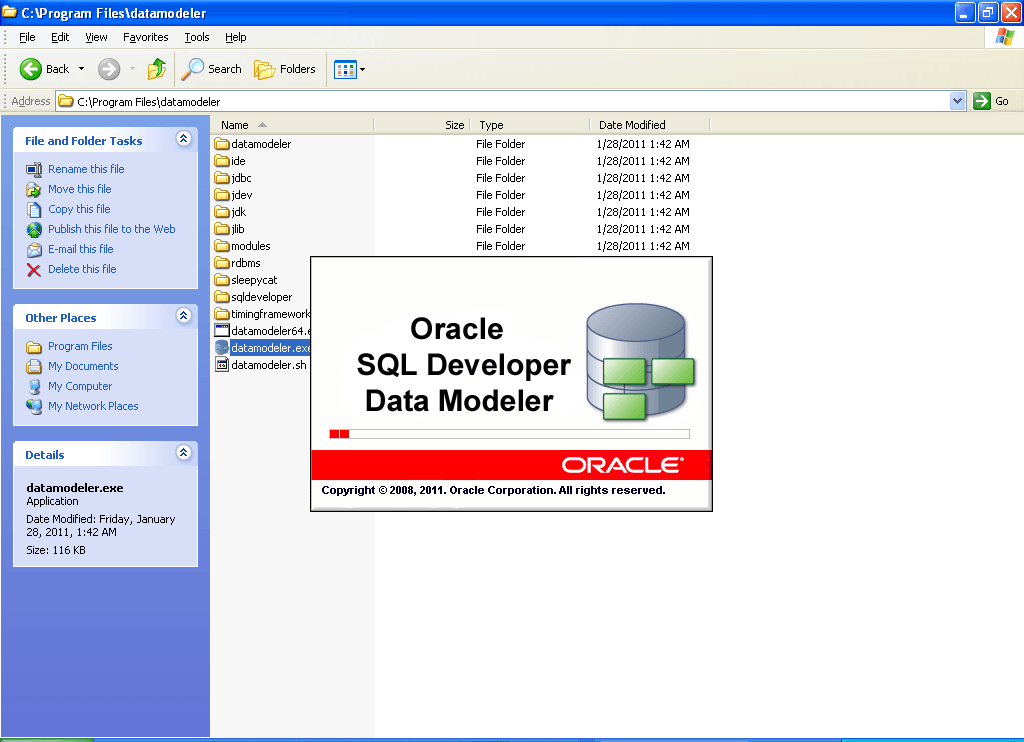
Task: Click the Publish to Web globe icon
Action: tap(34, 230)
